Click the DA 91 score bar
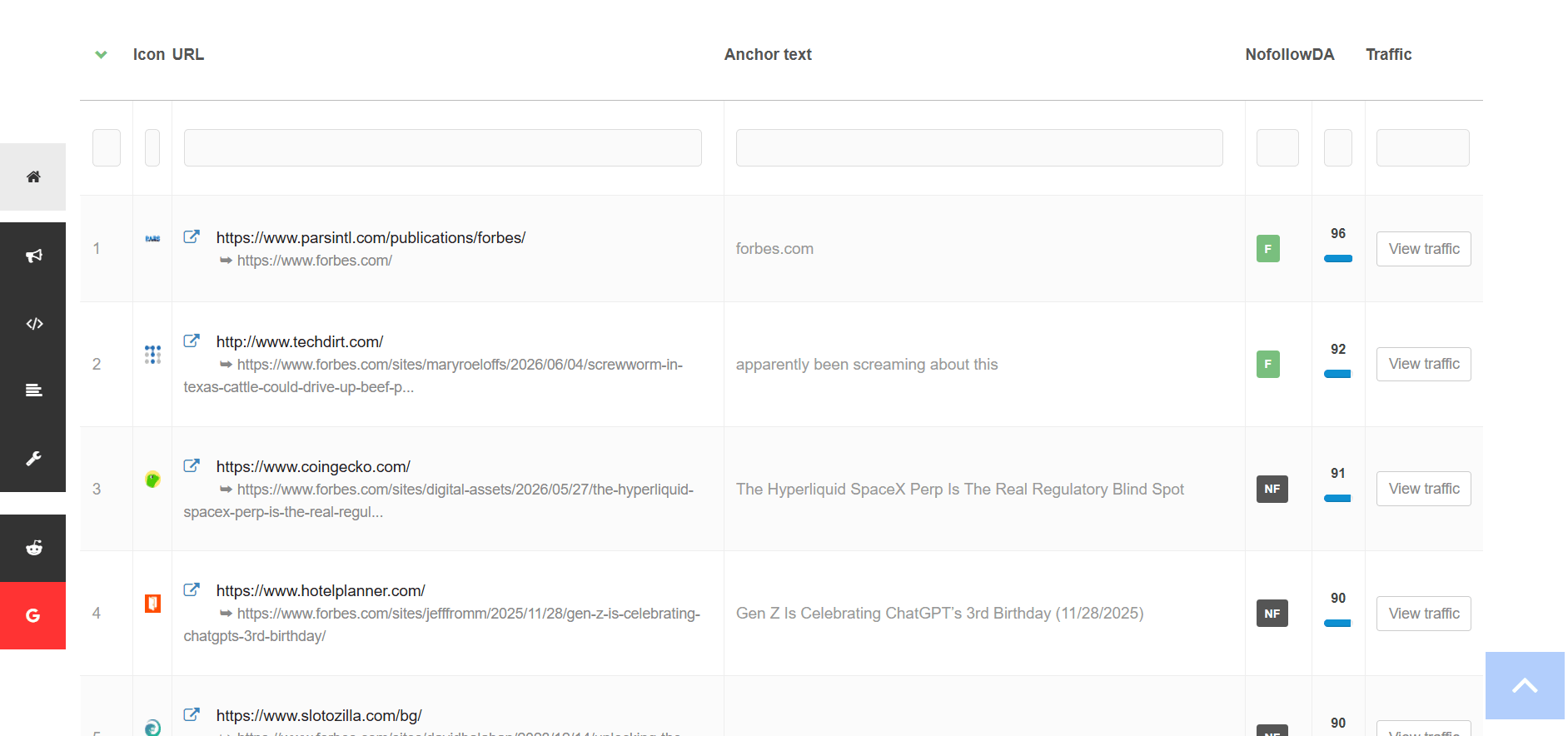Image resolution: width=1568 pixels, height=736 pixels. [x=1337, y=499]
